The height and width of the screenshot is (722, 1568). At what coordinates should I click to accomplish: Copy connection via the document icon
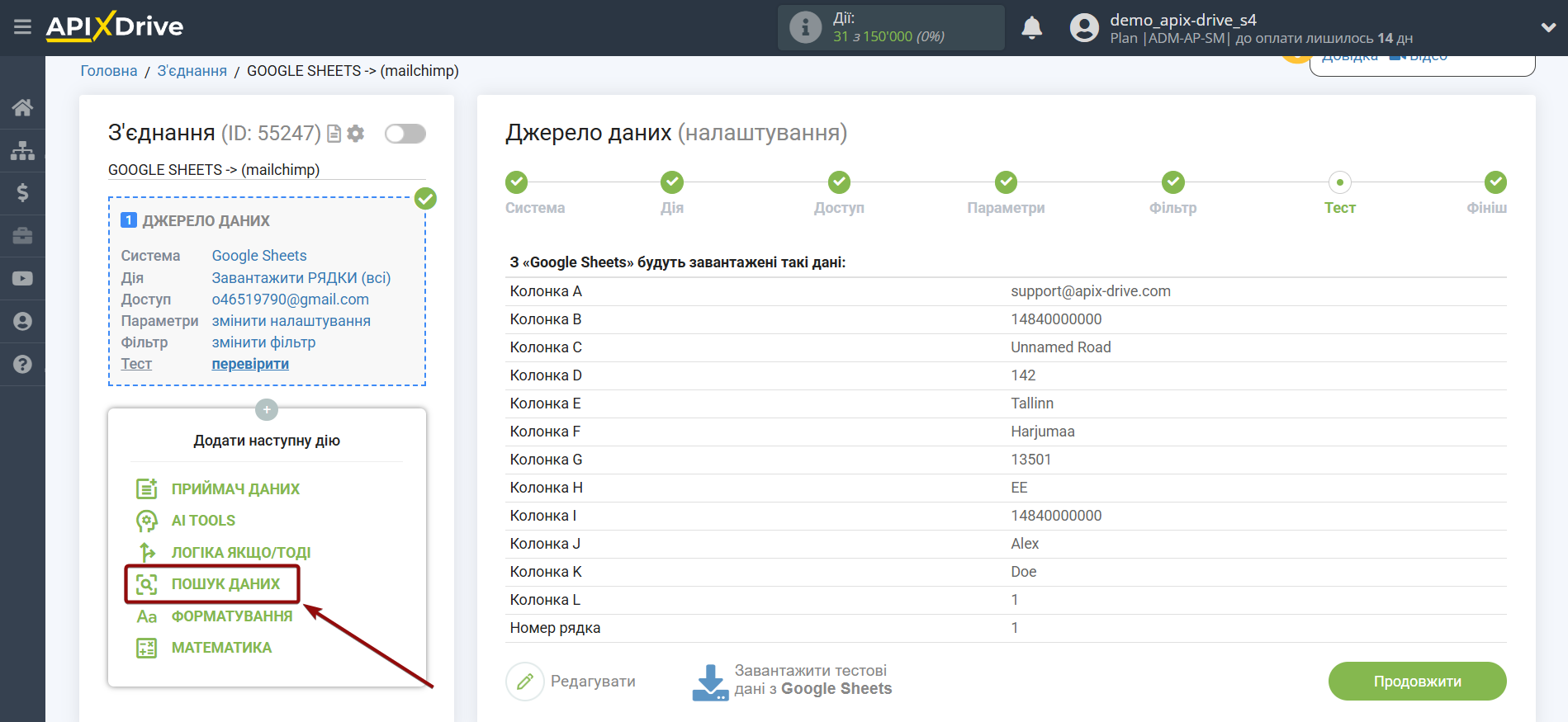coord(334,134)
